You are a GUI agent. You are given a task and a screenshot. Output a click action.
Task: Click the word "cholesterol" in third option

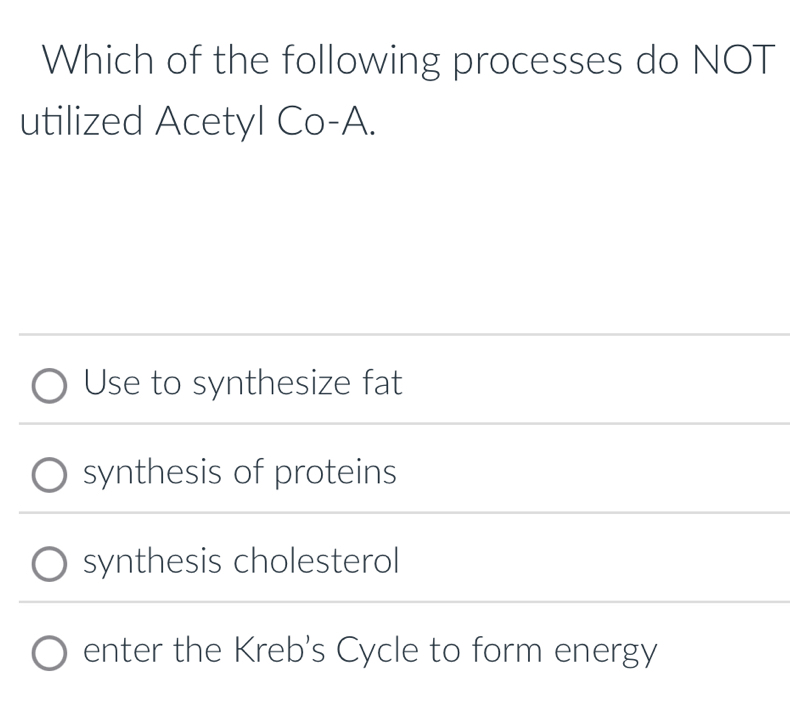316,562
